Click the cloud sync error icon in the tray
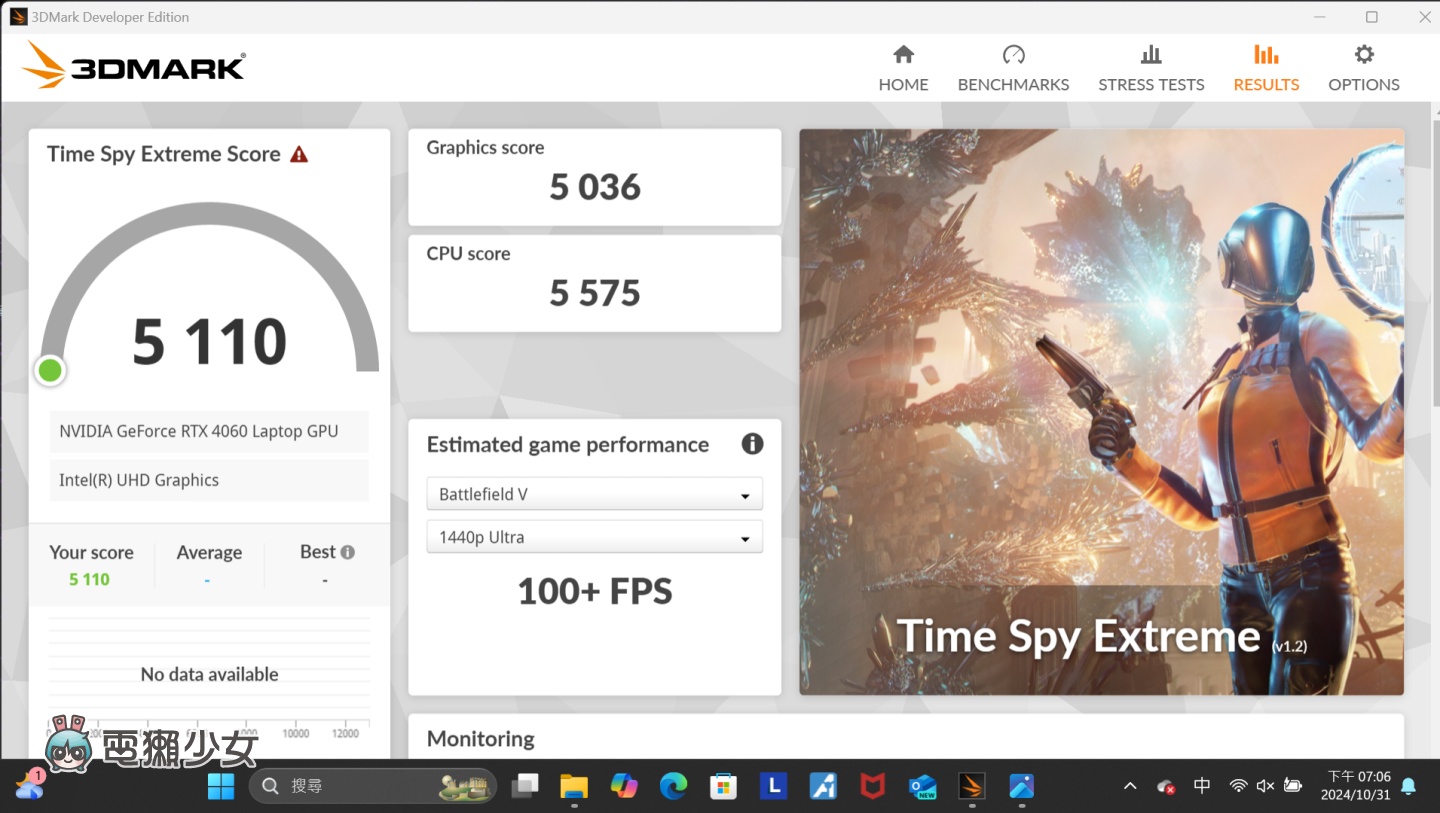This screenshot has height=813, width=1440. point(1166,787)
